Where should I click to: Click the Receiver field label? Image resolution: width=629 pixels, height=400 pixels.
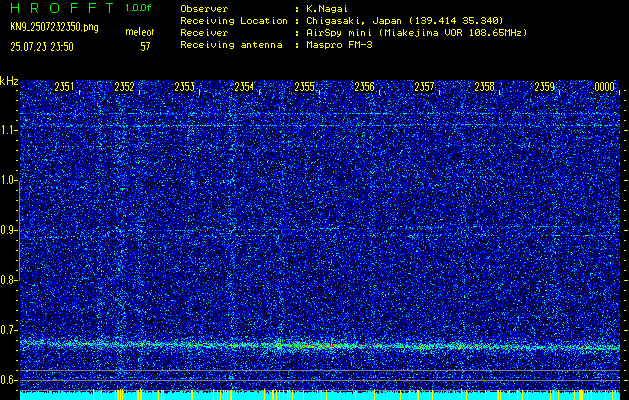[x=204, y=32]
